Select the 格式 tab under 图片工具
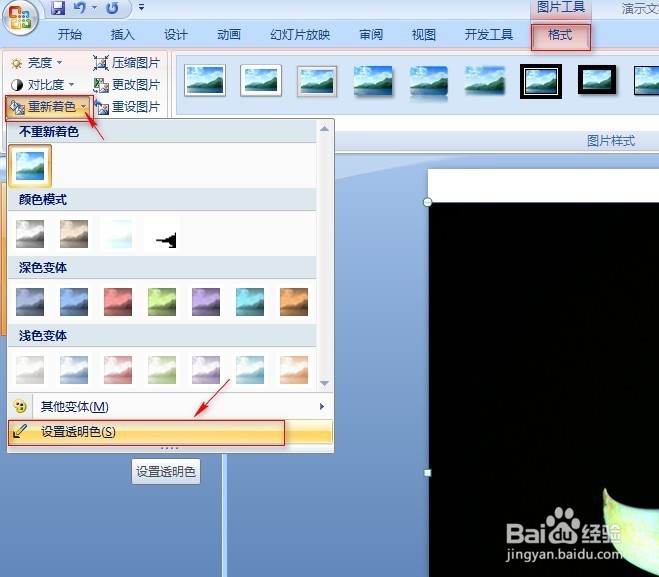The width and height of the screenshot is (659, 577). tap(561, 37)
